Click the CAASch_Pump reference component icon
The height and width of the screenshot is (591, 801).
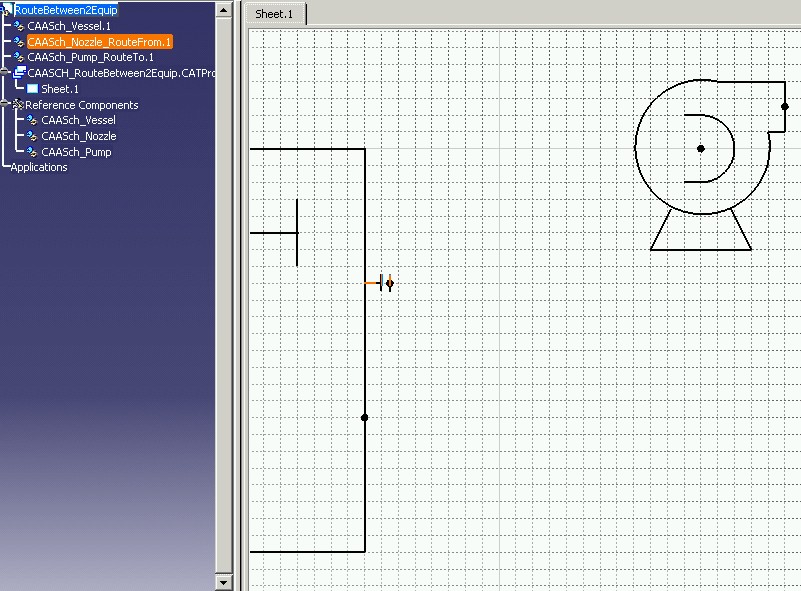(32, 152)
